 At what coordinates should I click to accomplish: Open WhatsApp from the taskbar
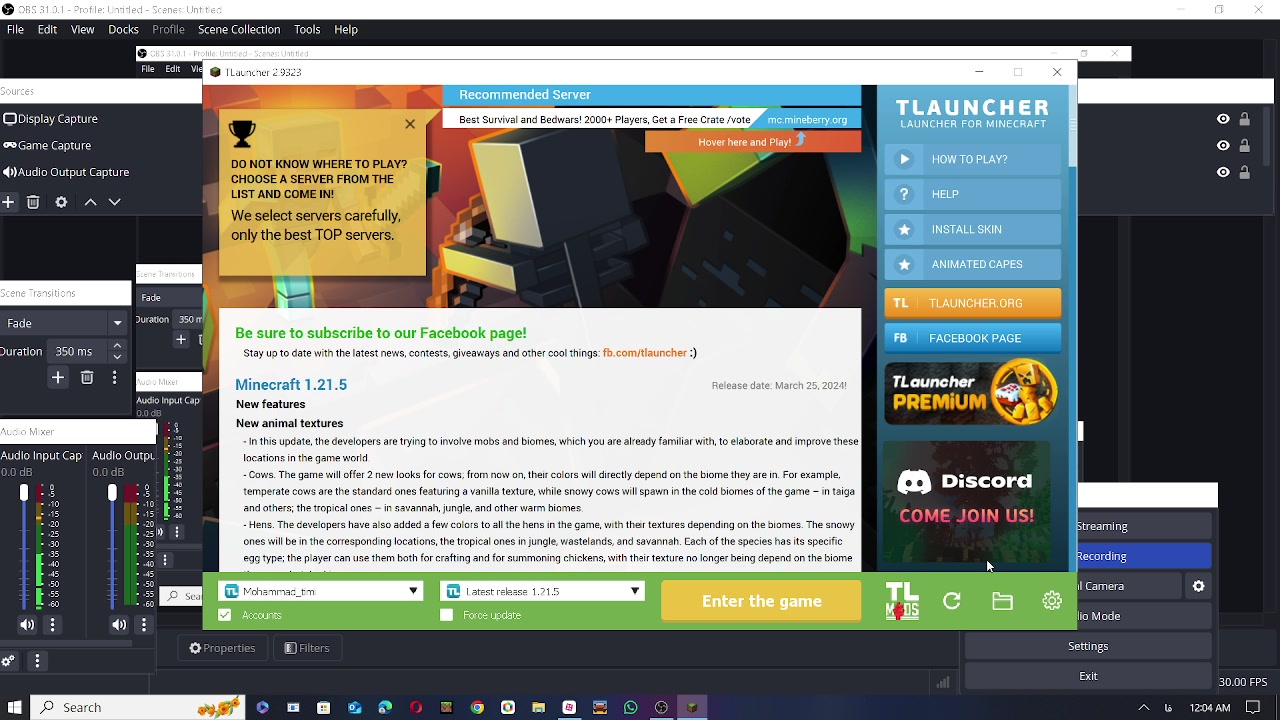click(x=630, y=708)
